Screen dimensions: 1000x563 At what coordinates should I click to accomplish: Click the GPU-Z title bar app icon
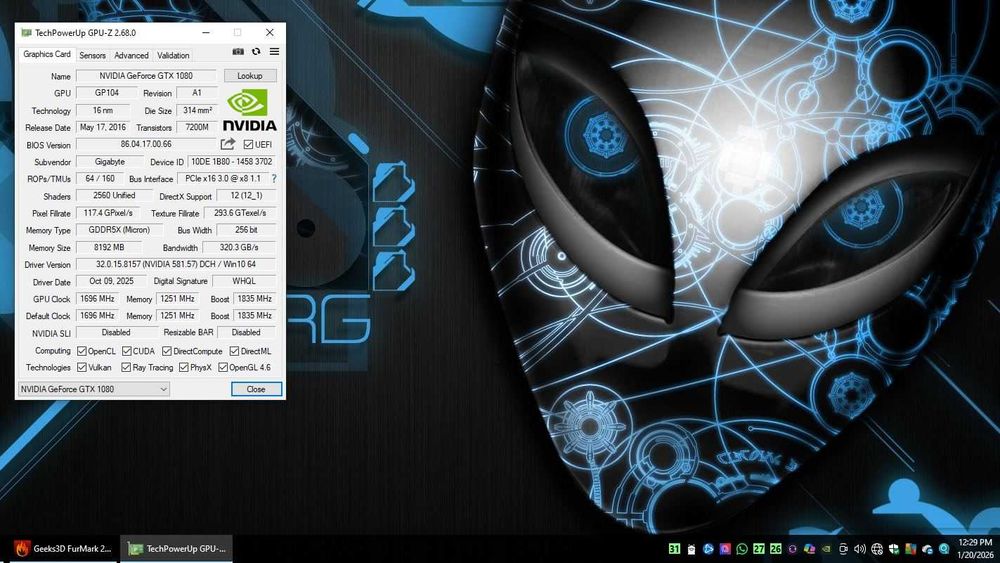[26, 33]
